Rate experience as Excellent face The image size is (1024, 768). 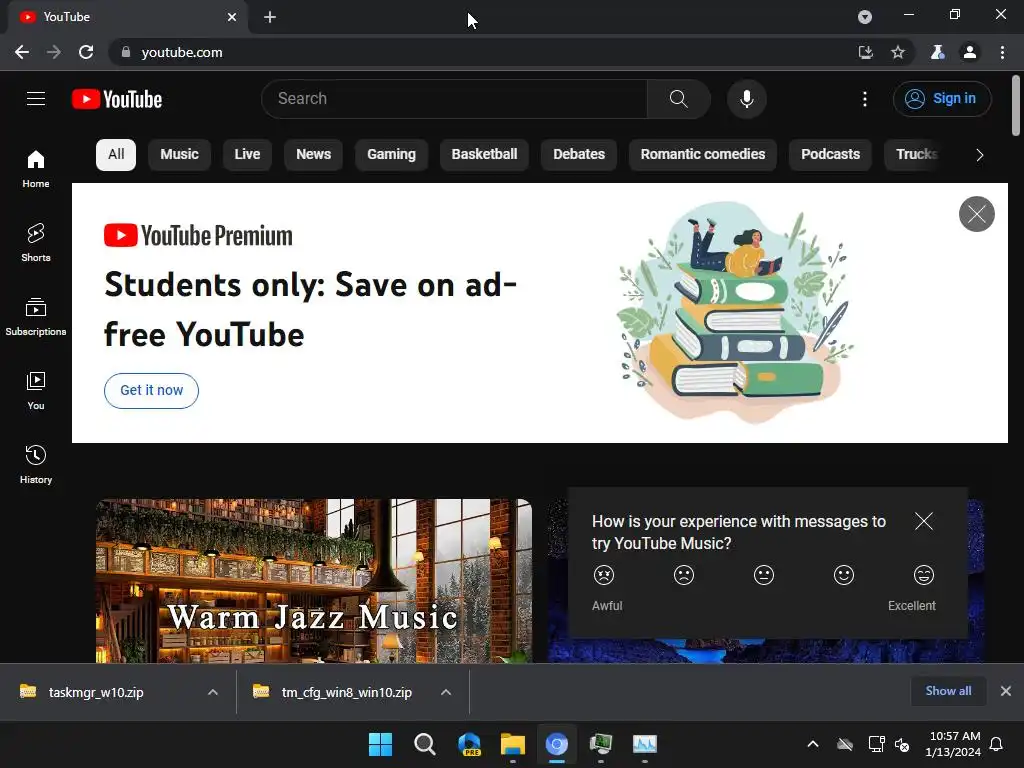pos(923,575)
